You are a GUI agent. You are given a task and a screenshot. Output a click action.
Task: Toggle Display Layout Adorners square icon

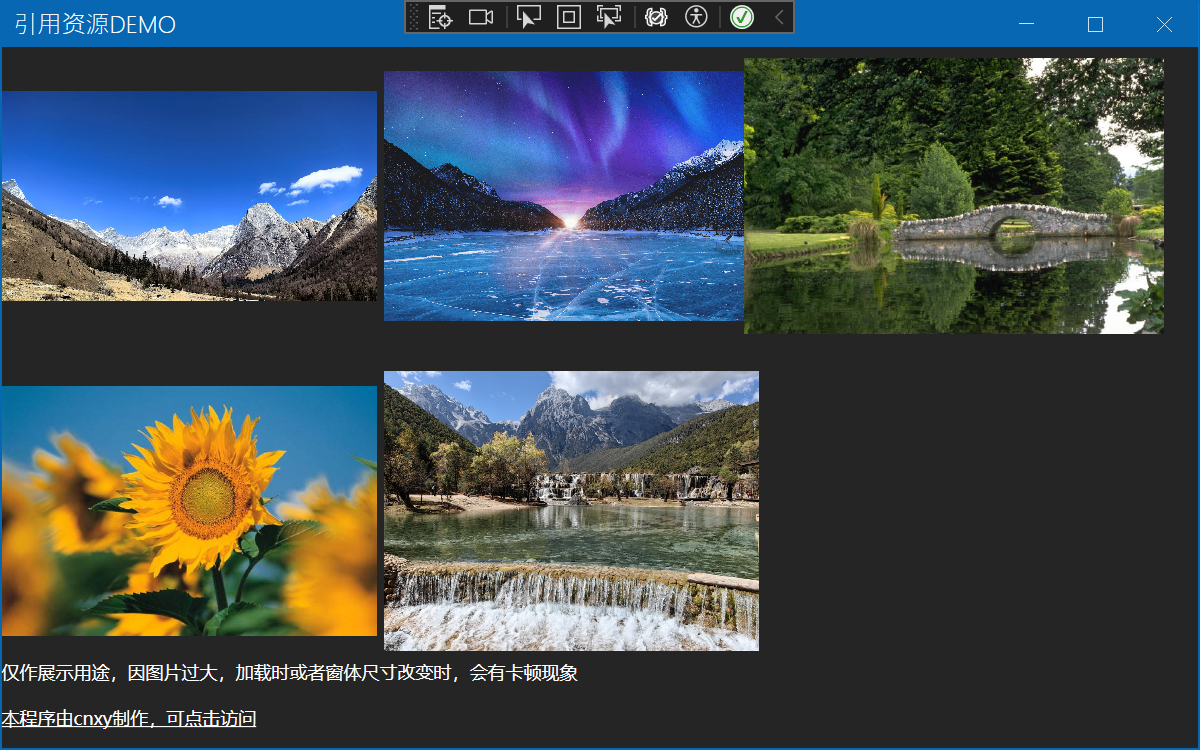click(568, 17)
